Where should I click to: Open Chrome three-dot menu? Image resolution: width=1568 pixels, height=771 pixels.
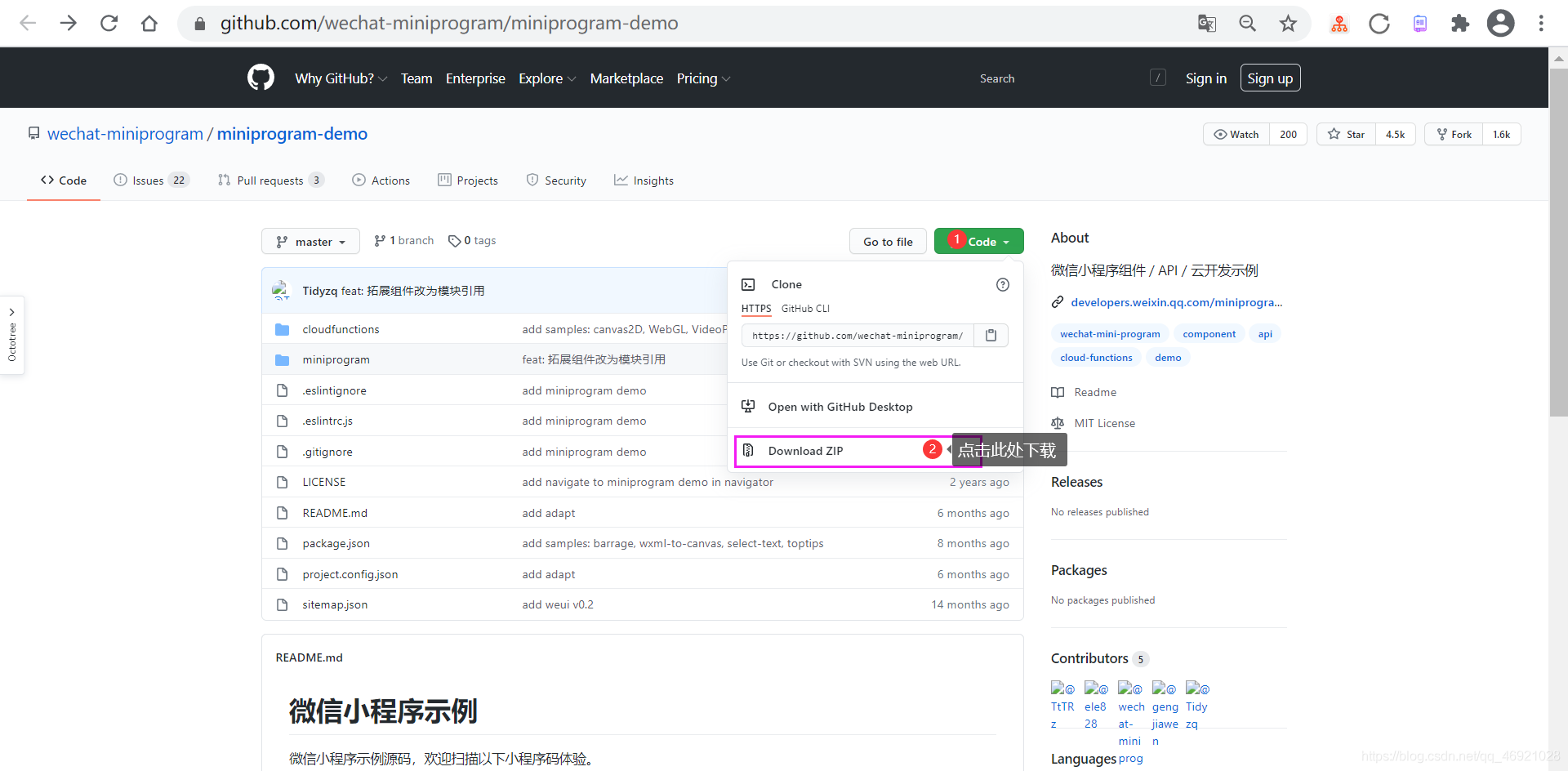[x=1541, y=23]
